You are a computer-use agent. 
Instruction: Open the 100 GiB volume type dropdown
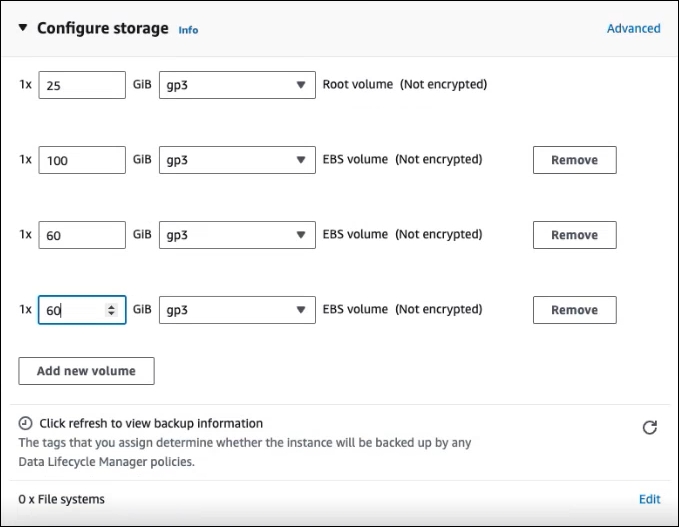tap(237, 160)
